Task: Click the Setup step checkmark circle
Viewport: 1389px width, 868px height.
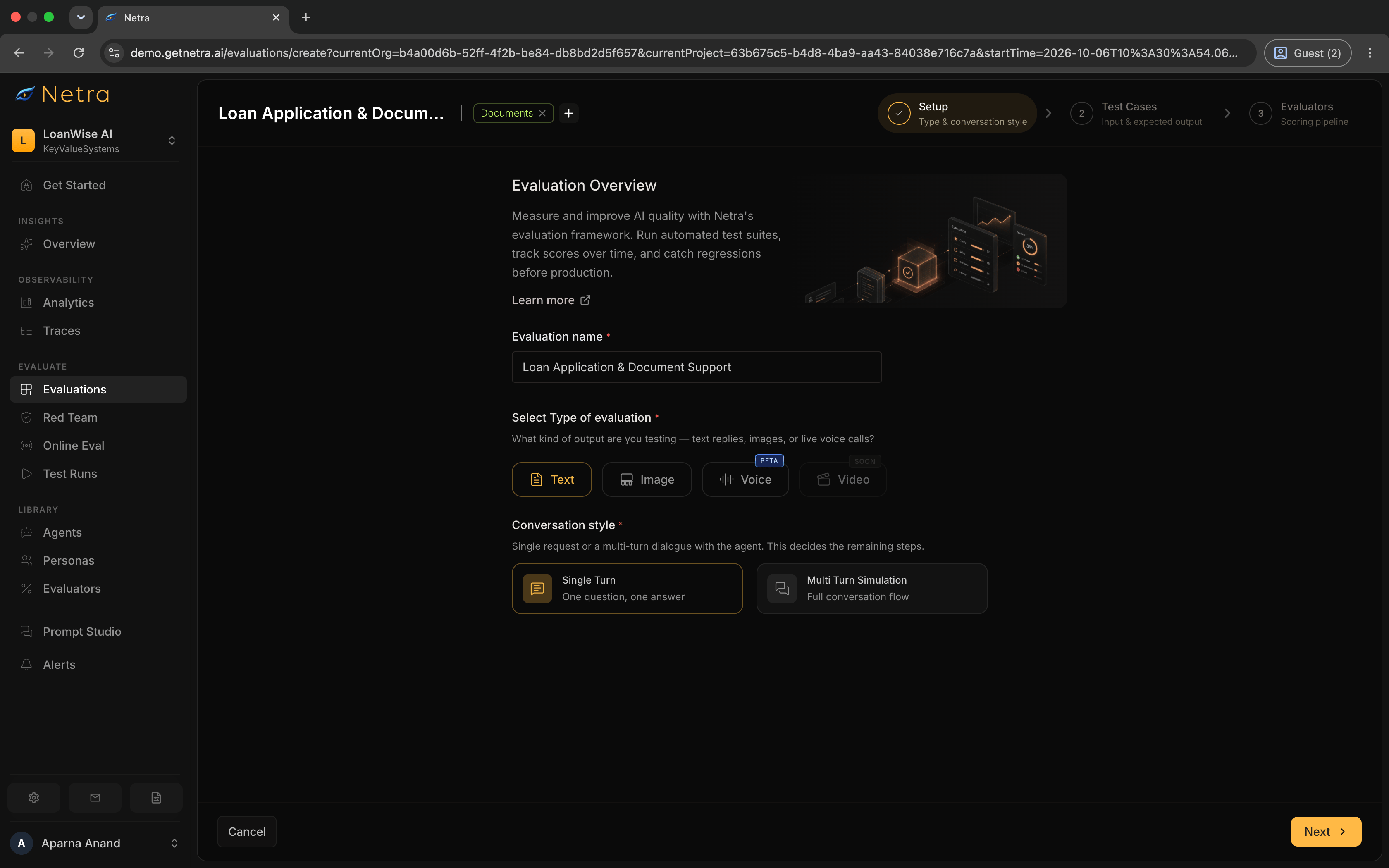Action: 899,113
